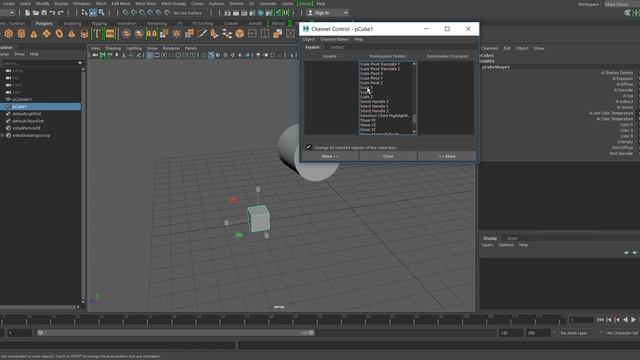The height and width of the screenshot is (360, 640).
Task: Click the '<< Move' button
Action: (x=447, y=156)
